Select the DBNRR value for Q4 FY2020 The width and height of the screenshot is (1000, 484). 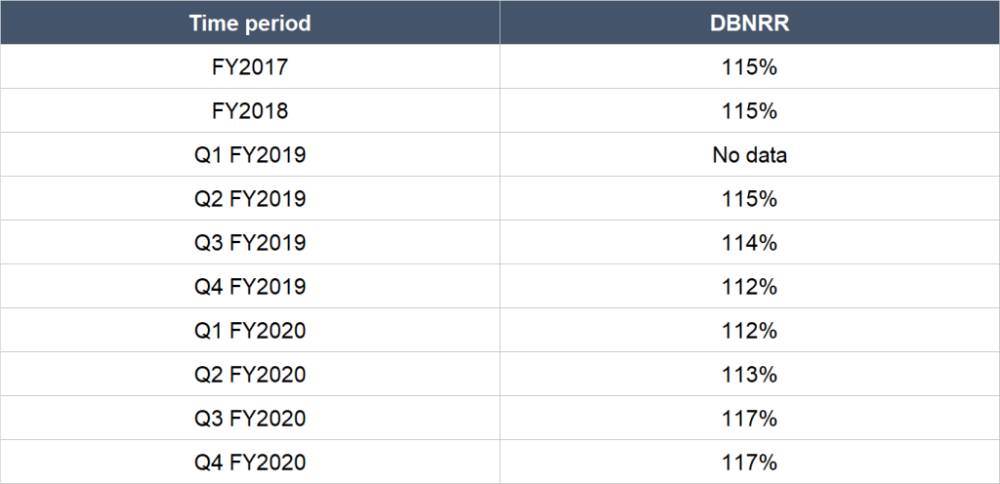pyautogui.click(x=749, y=463)
